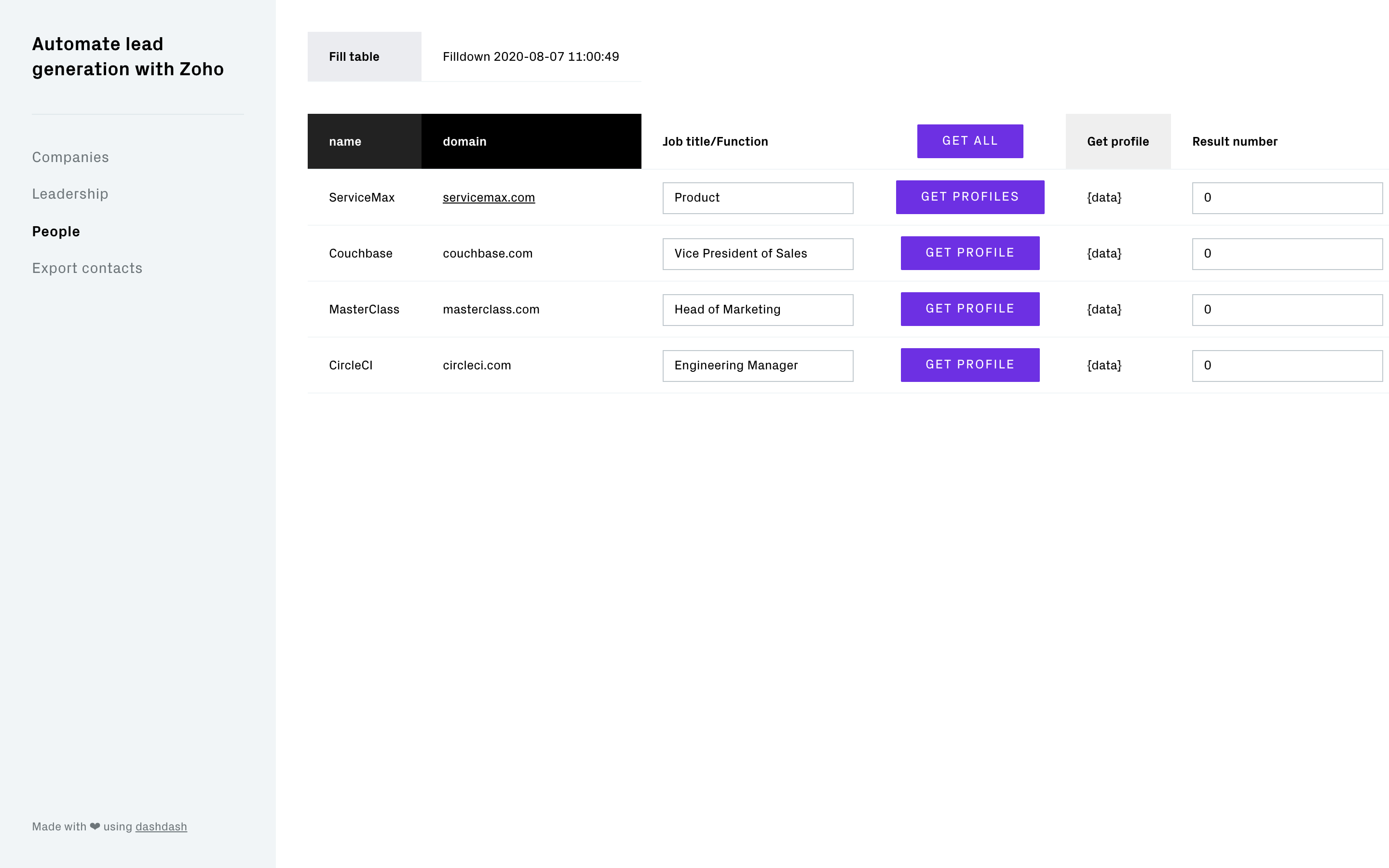1389x868 pixels.
Task: Open Export contacts in sidebar
Action: click(x=87, y=268)
